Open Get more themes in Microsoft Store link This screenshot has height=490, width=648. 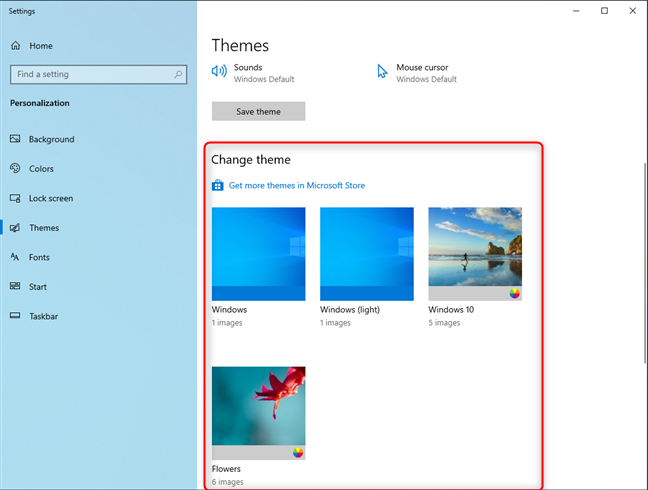click(x=297, y=186)
